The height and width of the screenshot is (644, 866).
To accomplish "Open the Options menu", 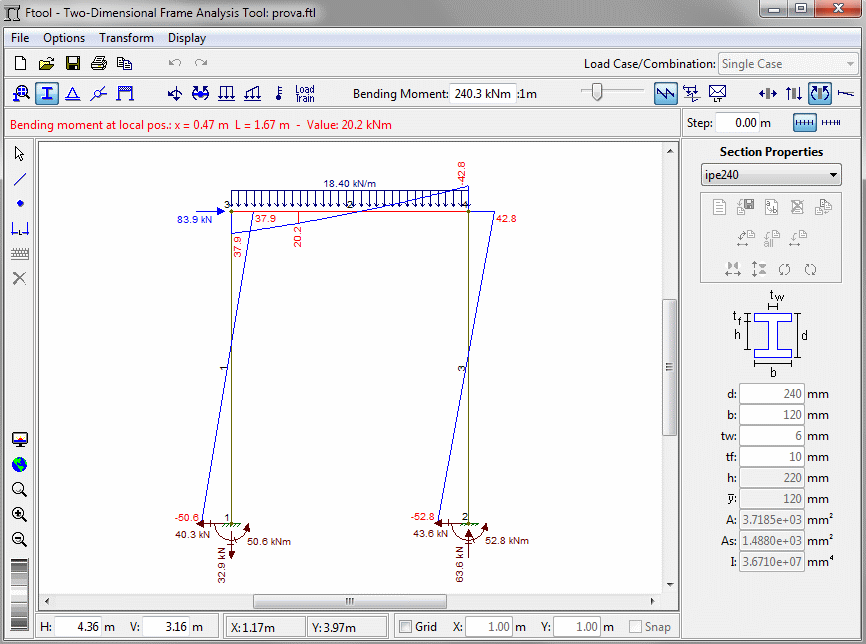I will (64, 38).
